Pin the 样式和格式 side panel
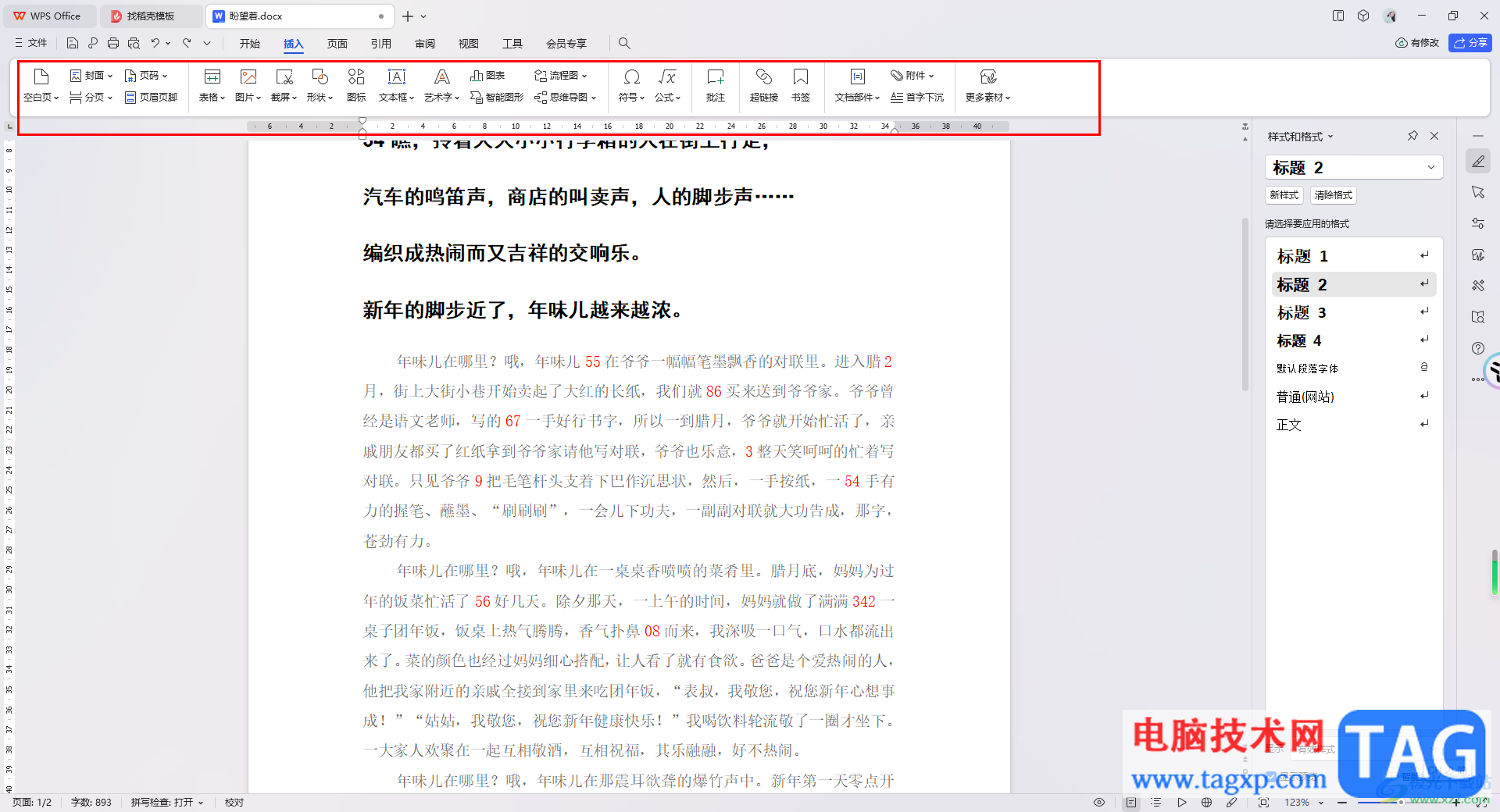1500x812 pixels. click(1412, 136)
